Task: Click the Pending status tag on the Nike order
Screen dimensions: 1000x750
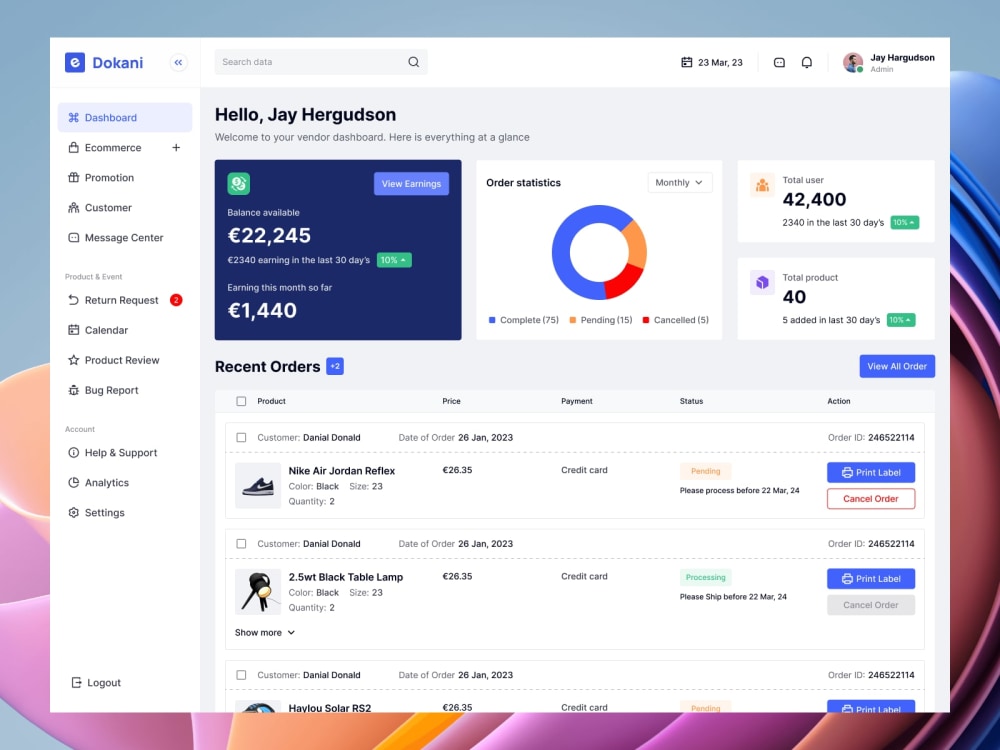Action: 705,471
